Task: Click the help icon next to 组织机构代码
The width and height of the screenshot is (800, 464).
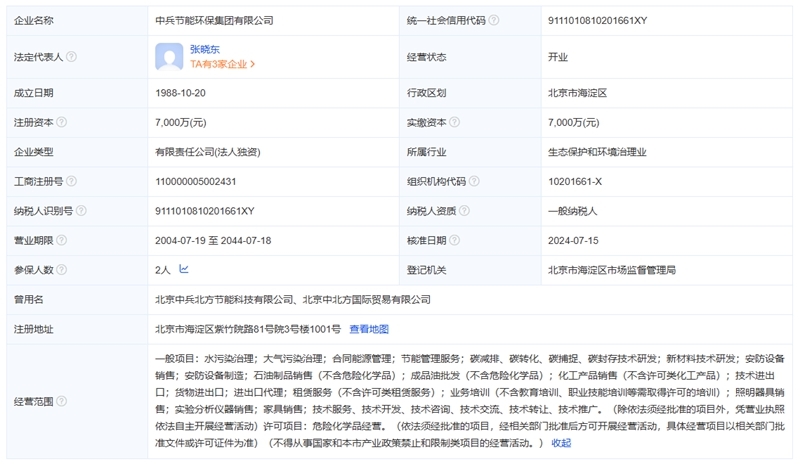Action: coord(484,182)
